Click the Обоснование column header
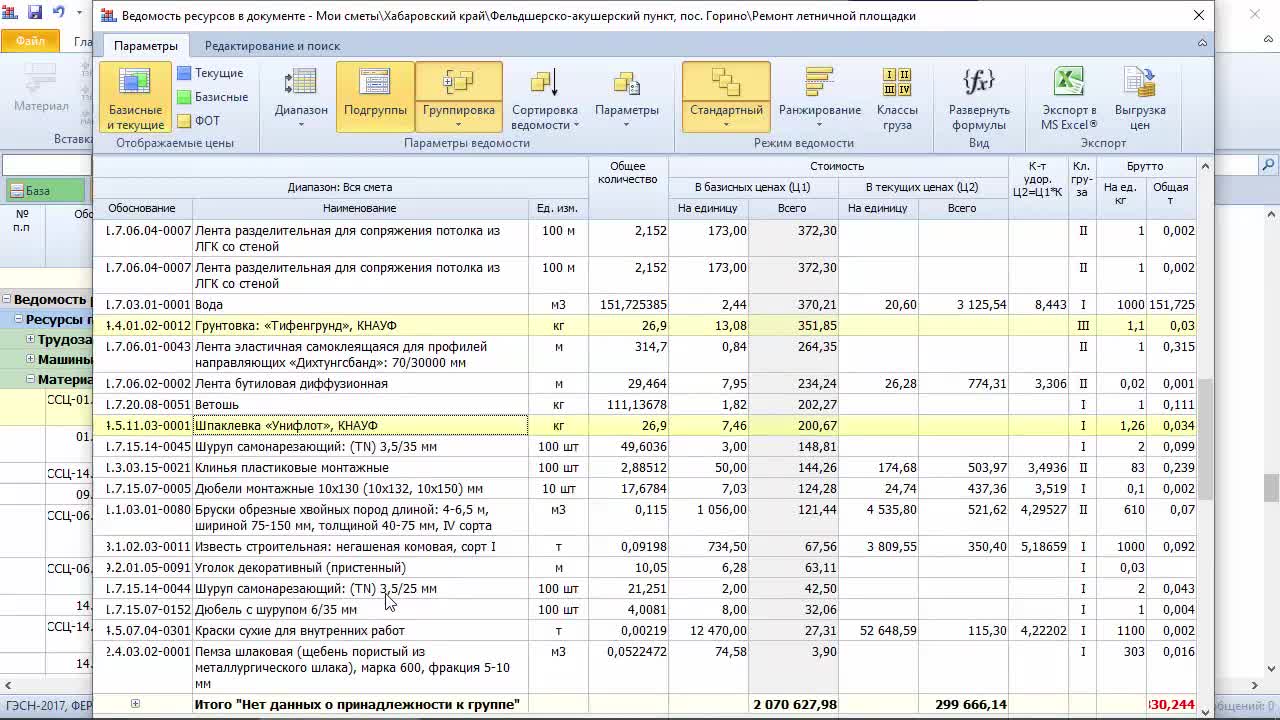1280x720 pixels. tap(142, 208)
